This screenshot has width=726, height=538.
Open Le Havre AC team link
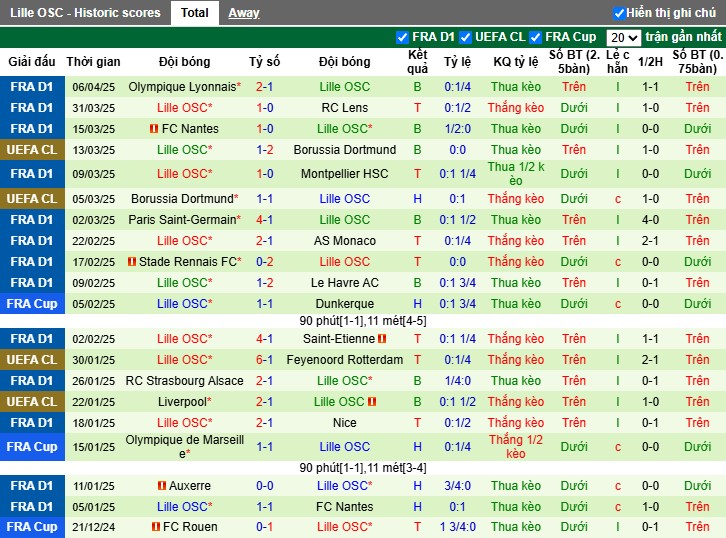pyautogui.click(x=344, y=283)
